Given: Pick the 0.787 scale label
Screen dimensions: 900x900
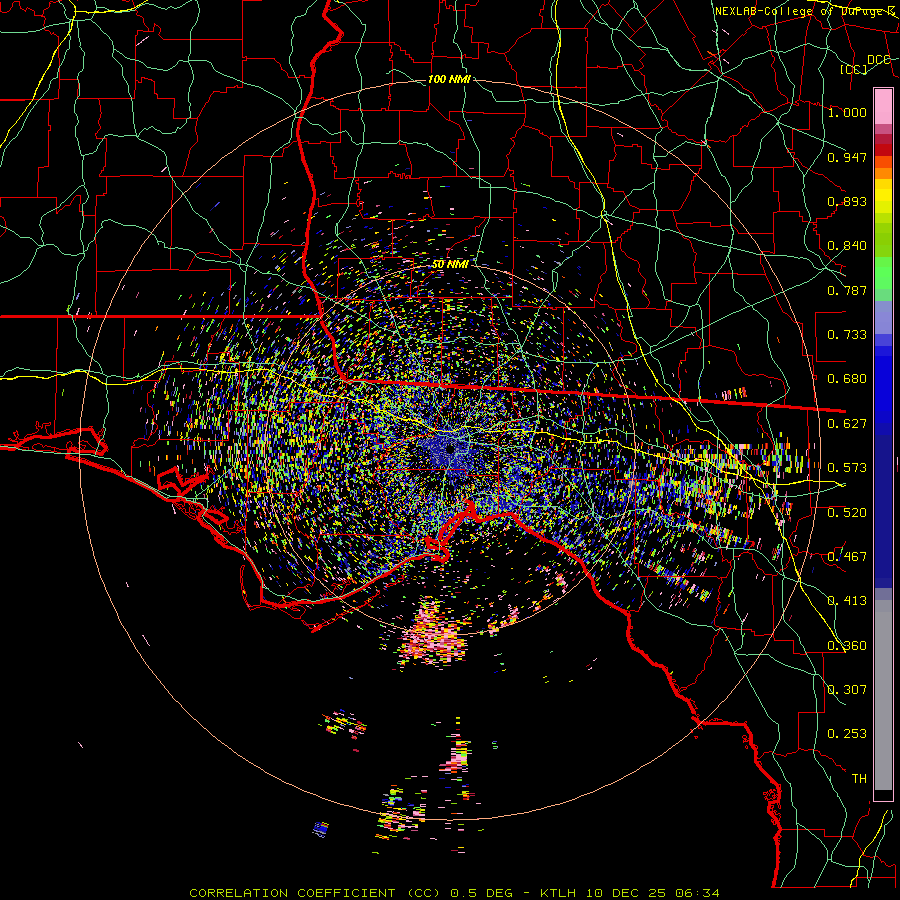Looking at the screenshot, I should coord(847,290).
